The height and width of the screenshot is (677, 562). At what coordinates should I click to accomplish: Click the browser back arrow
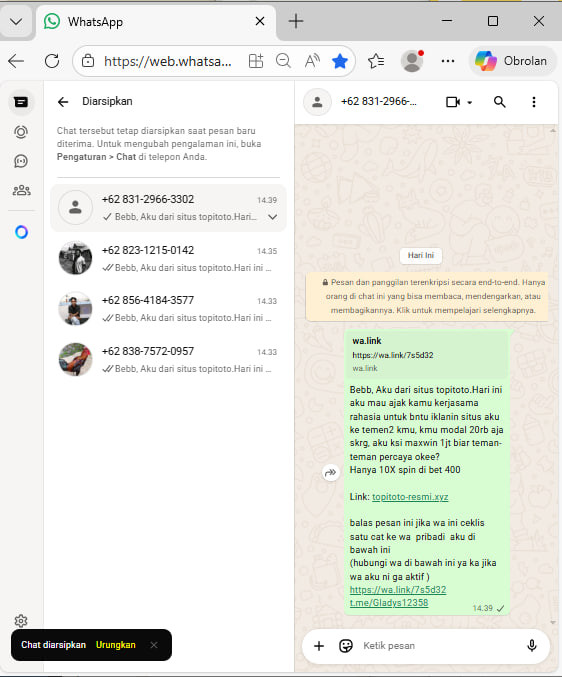point(16,61)
